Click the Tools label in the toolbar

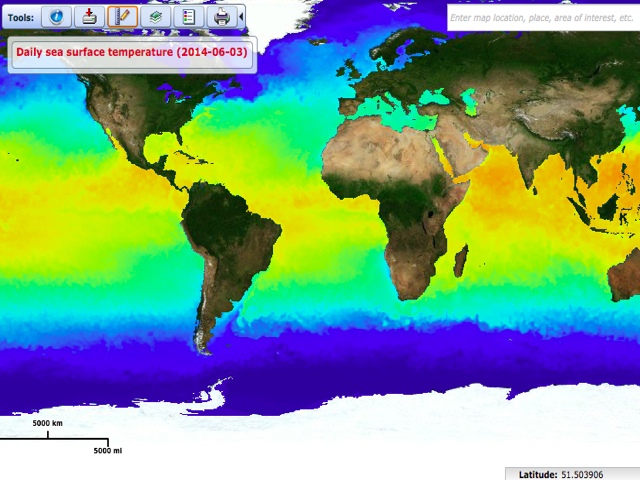pos(21,17)
